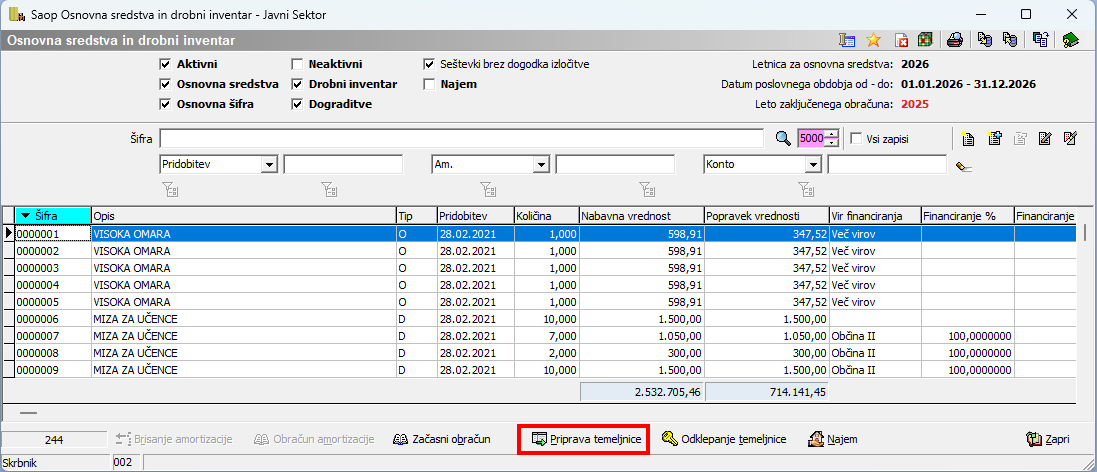Increase the 5000 record limit stepper
This screenshot has width=1097, height=472.
(x=831, y=134)
